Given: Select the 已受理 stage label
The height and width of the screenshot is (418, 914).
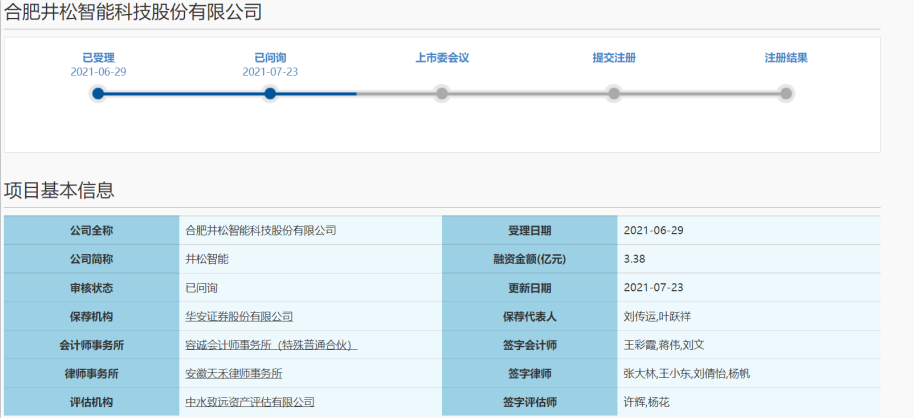Looking at the screenshot, I should point(99,58).
